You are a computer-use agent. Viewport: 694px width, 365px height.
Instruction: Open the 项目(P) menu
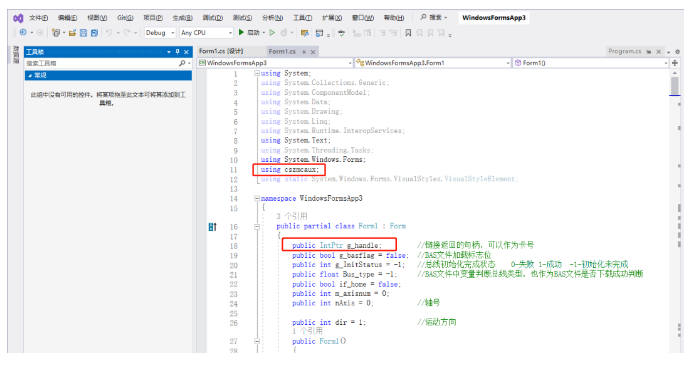(153, 18)
